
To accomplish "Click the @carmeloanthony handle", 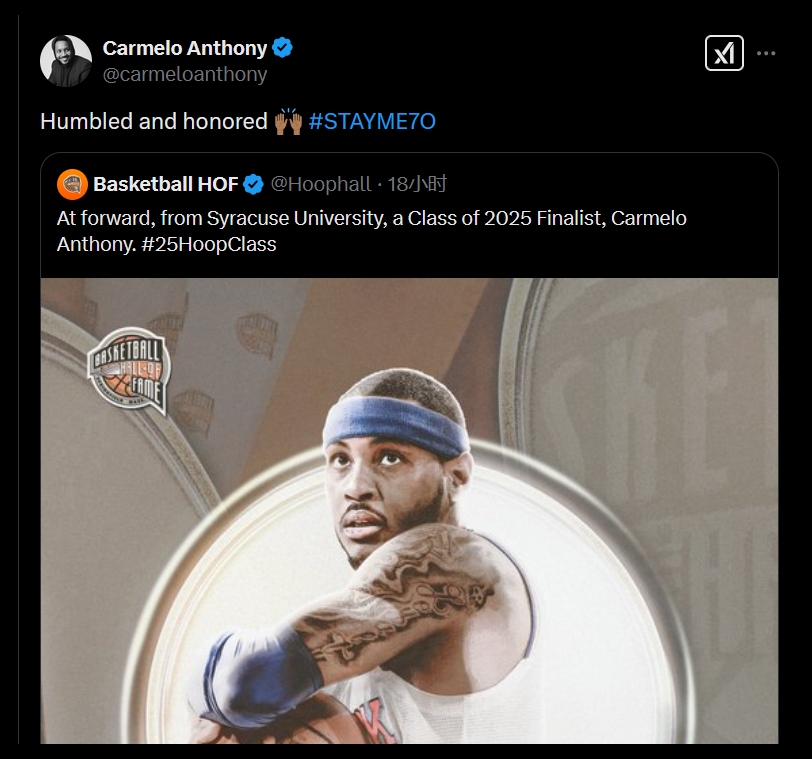I will [x=185, y=74].
